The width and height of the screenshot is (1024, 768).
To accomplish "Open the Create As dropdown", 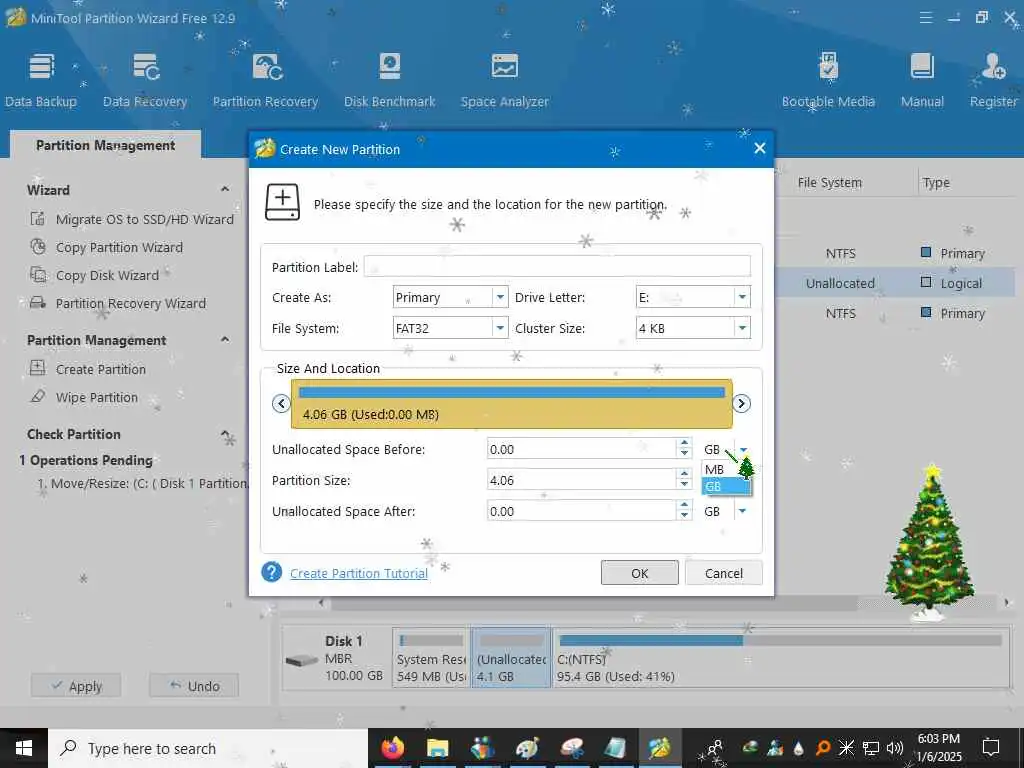I will pos(500,297).
